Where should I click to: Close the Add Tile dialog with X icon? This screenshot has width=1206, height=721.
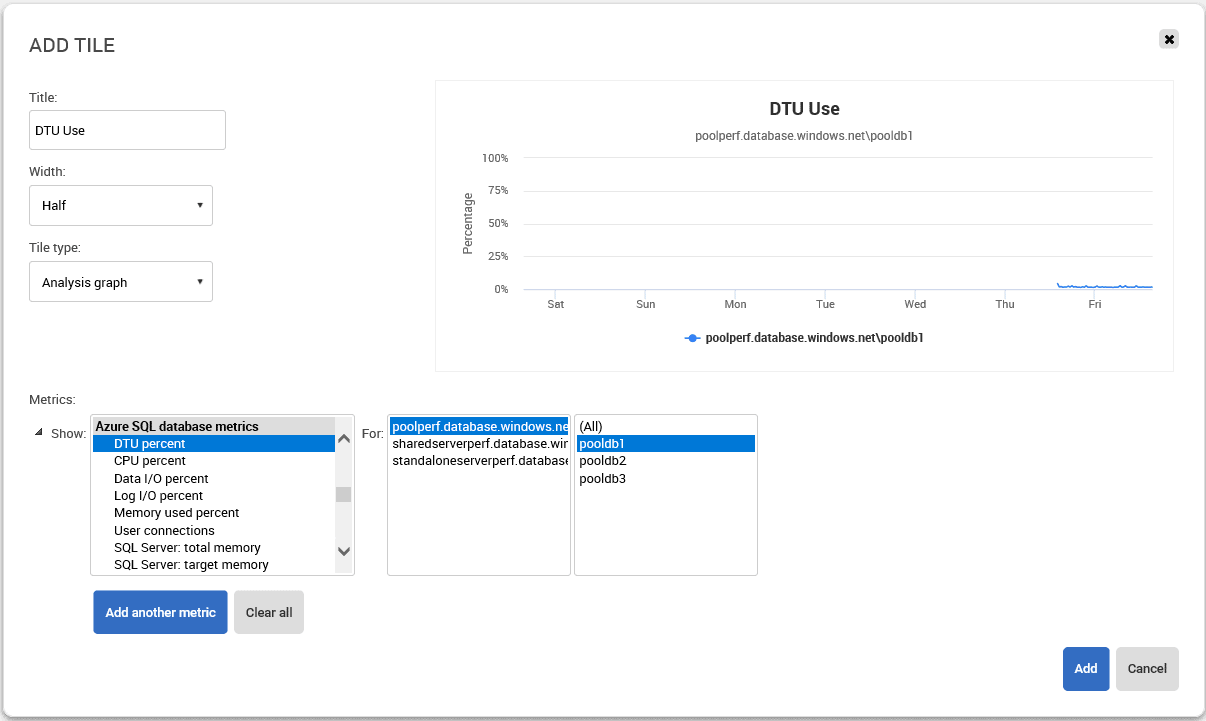[1169, 39]
